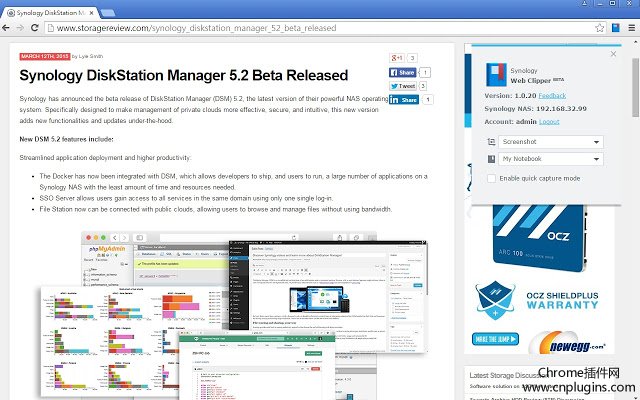Share the article on LinkedIn
Screen dimensions: 640x400
point(404,100)
